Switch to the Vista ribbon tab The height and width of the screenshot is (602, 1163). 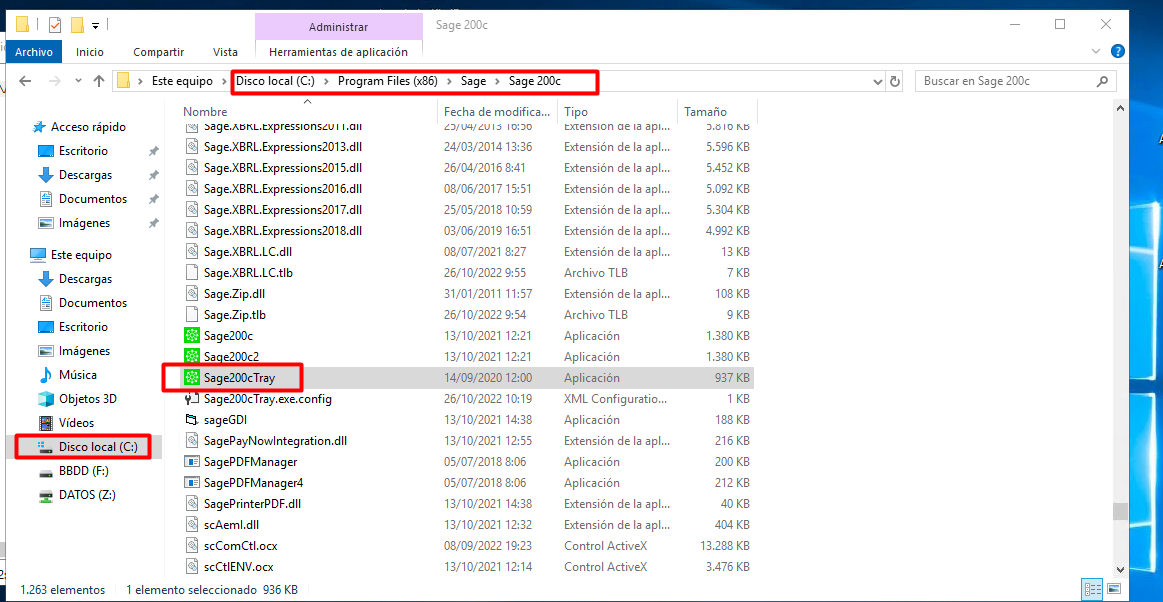(x=225, y=52)
